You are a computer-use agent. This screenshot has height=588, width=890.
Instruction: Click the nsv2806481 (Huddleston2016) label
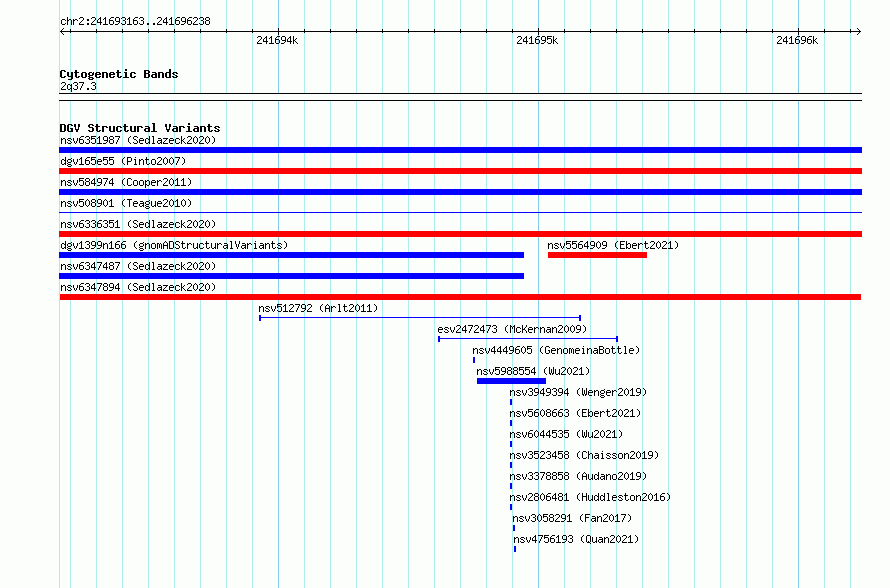pos(590,497)
